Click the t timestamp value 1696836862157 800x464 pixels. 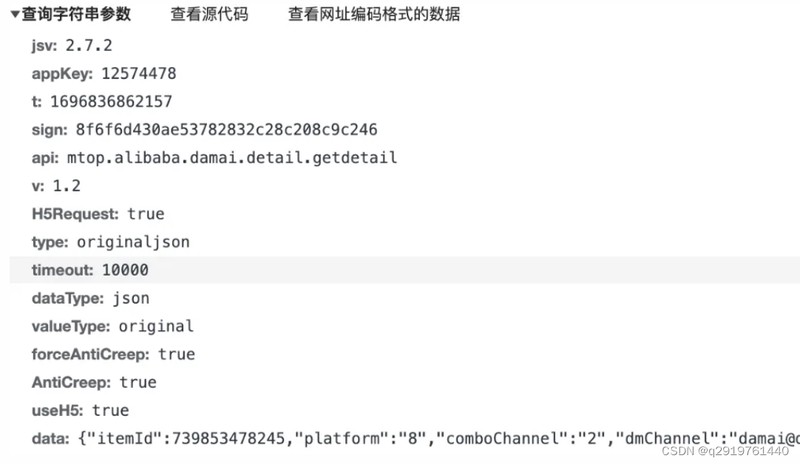point(109,101)
